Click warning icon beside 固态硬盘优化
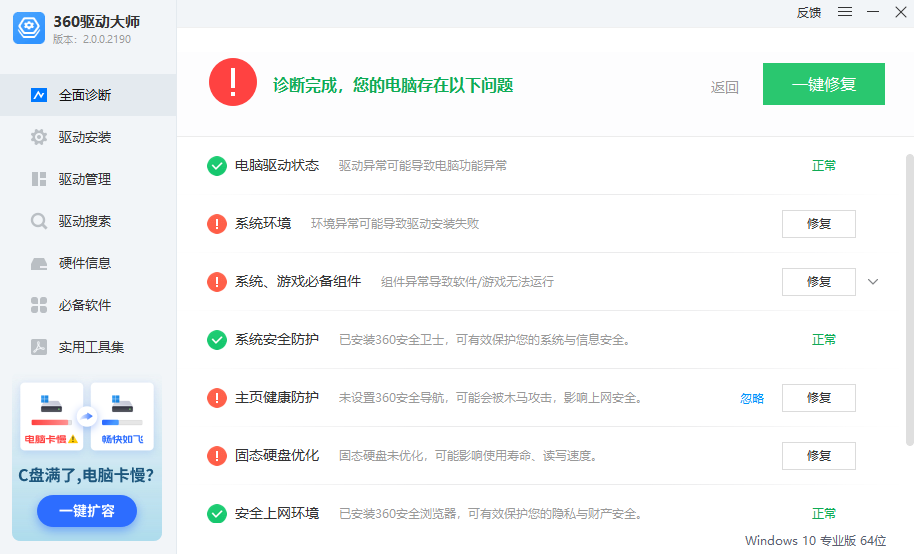The width and height of the screenshot is (914, 554). tap(217, 455)
